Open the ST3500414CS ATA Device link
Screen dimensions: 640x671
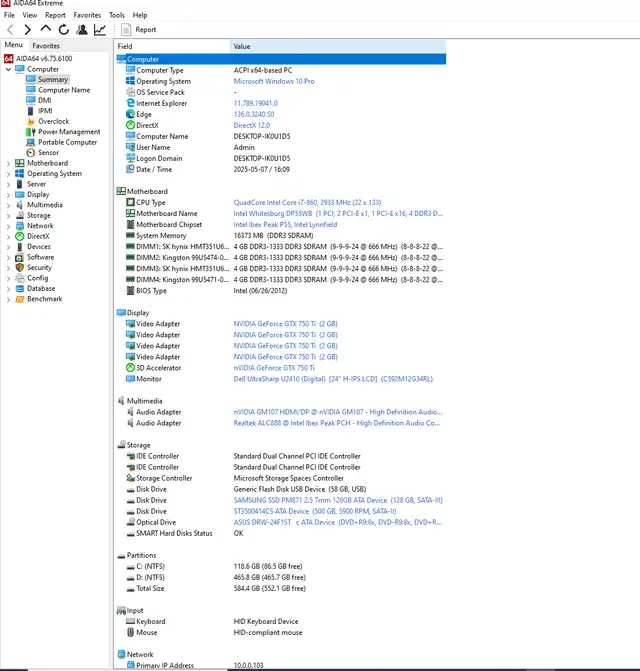click(315, 511)
